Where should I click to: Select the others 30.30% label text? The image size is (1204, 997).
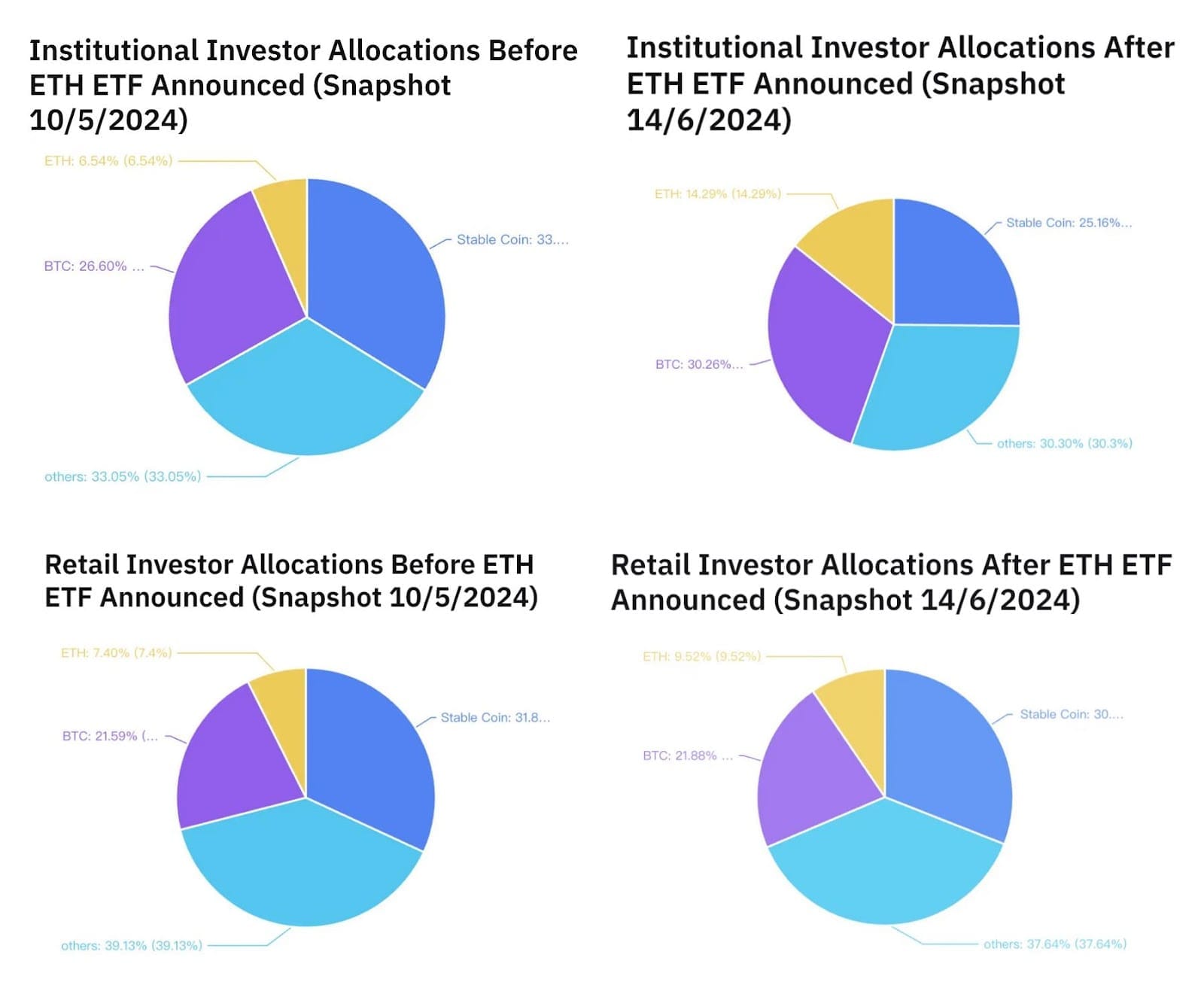tap(1064, 444)
